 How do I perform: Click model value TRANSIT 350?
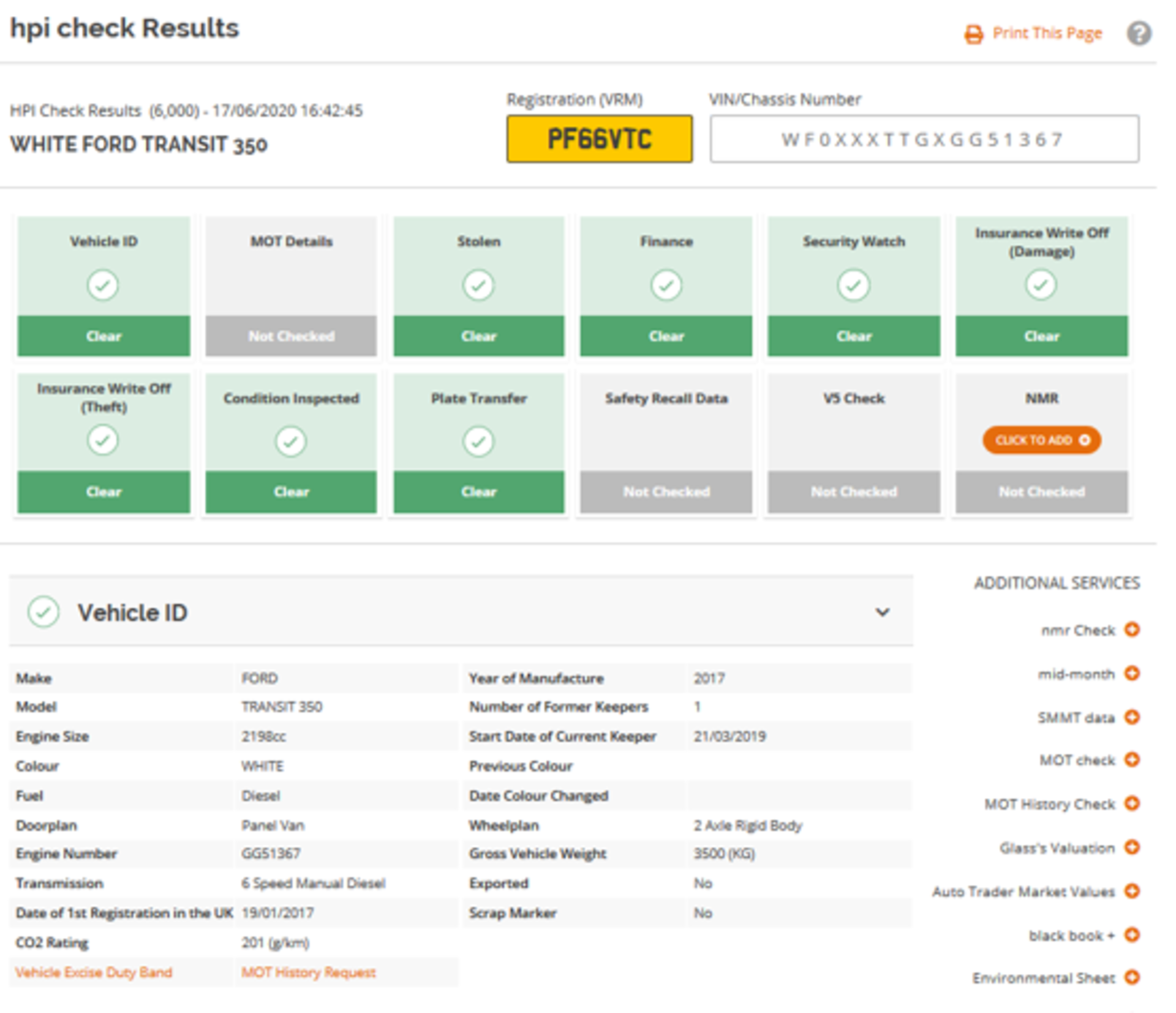(282, 707)
